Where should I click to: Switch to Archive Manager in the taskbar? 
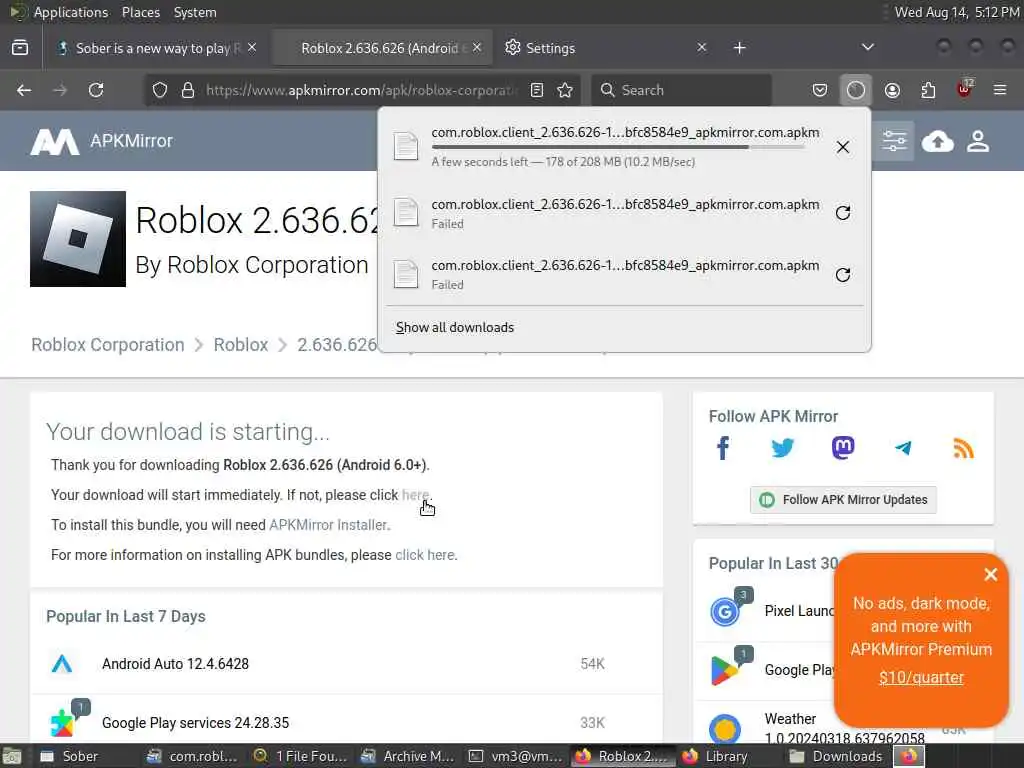click(408, 756)
